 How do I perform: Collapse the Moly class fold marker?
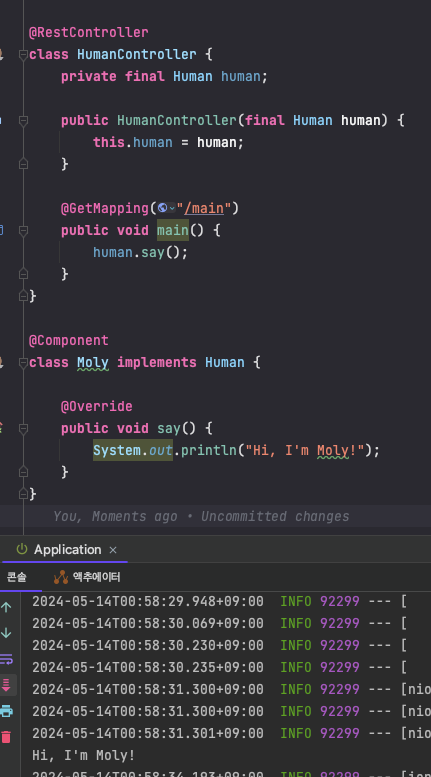[23, 363]
